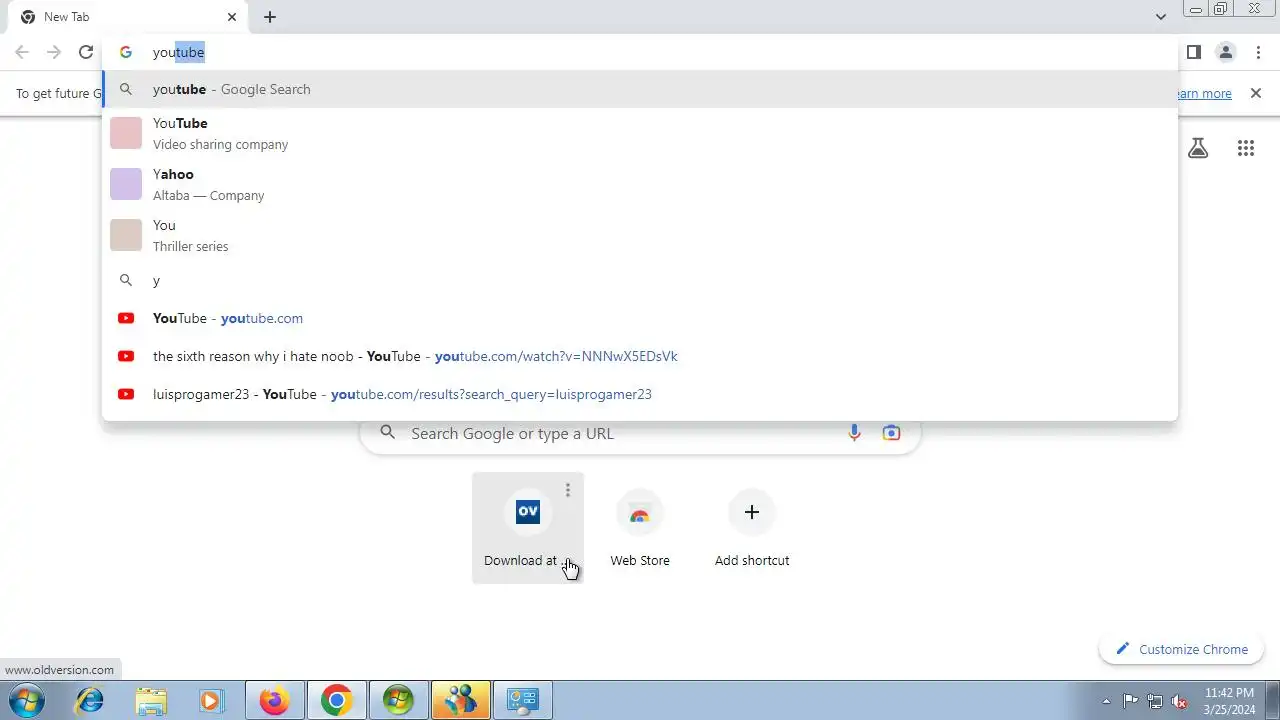Select the New Tab browser tab
1280x720 pixels.
tap(130, 17)
